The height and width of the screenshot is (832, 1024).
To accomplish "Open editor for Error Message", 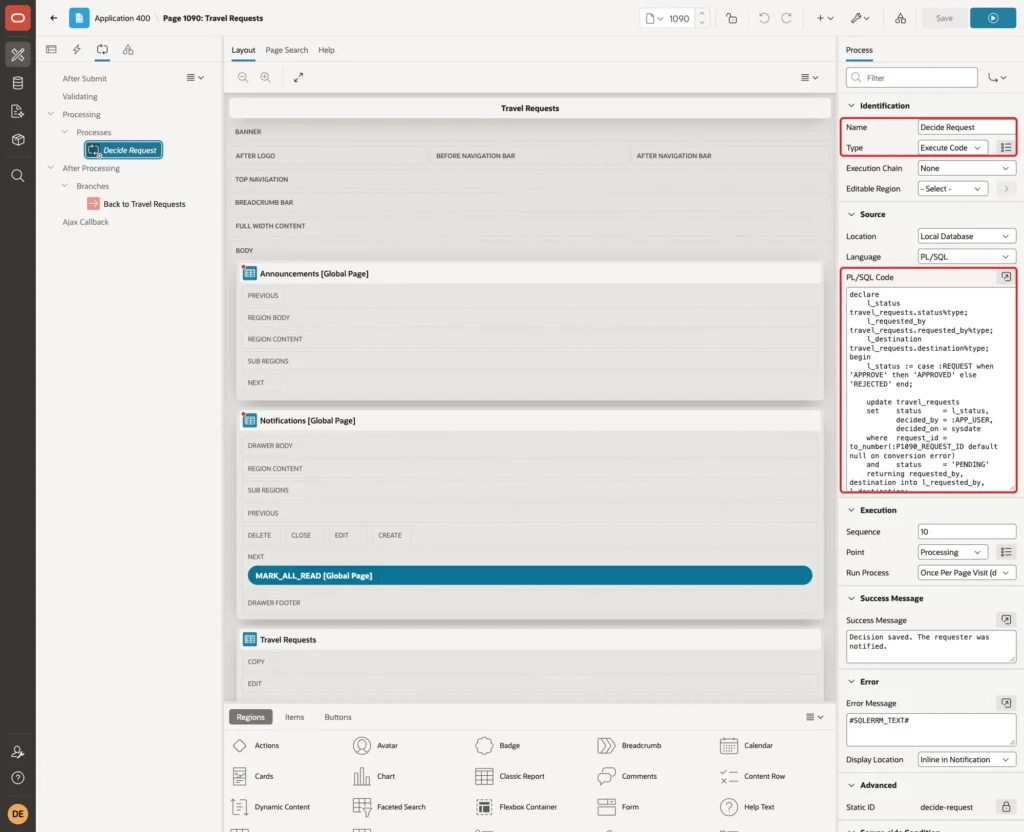I will [1006, 703].
